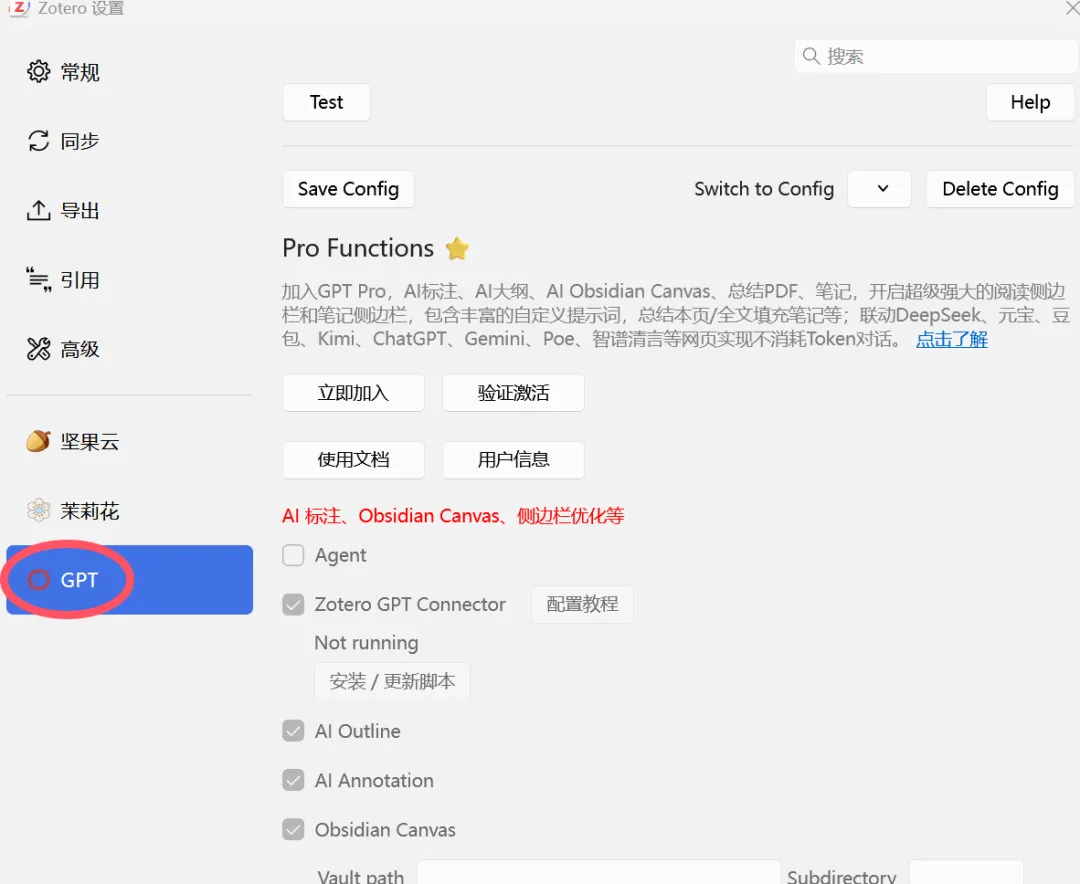
Task: Click Save Config
Action: 349,189
